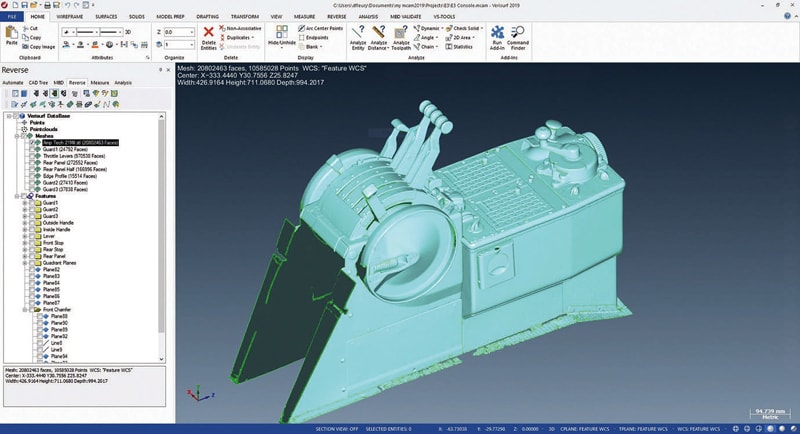Open the level number dropdown
800x434 pixels.
[191, 45]
